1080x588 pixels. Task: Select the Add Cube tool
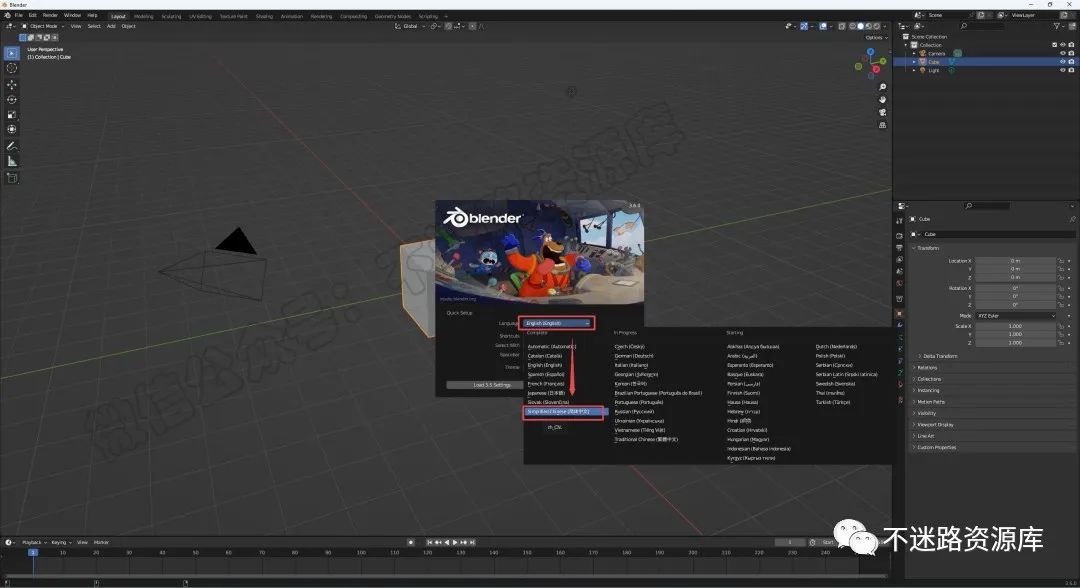[x=12, y=178]
